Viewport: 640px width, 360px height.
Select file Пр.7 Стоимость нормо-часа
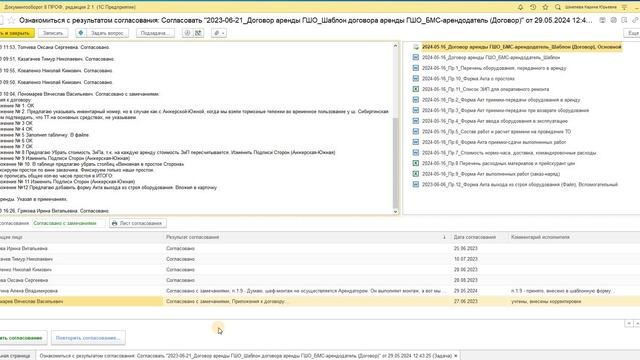pos(509,153)
